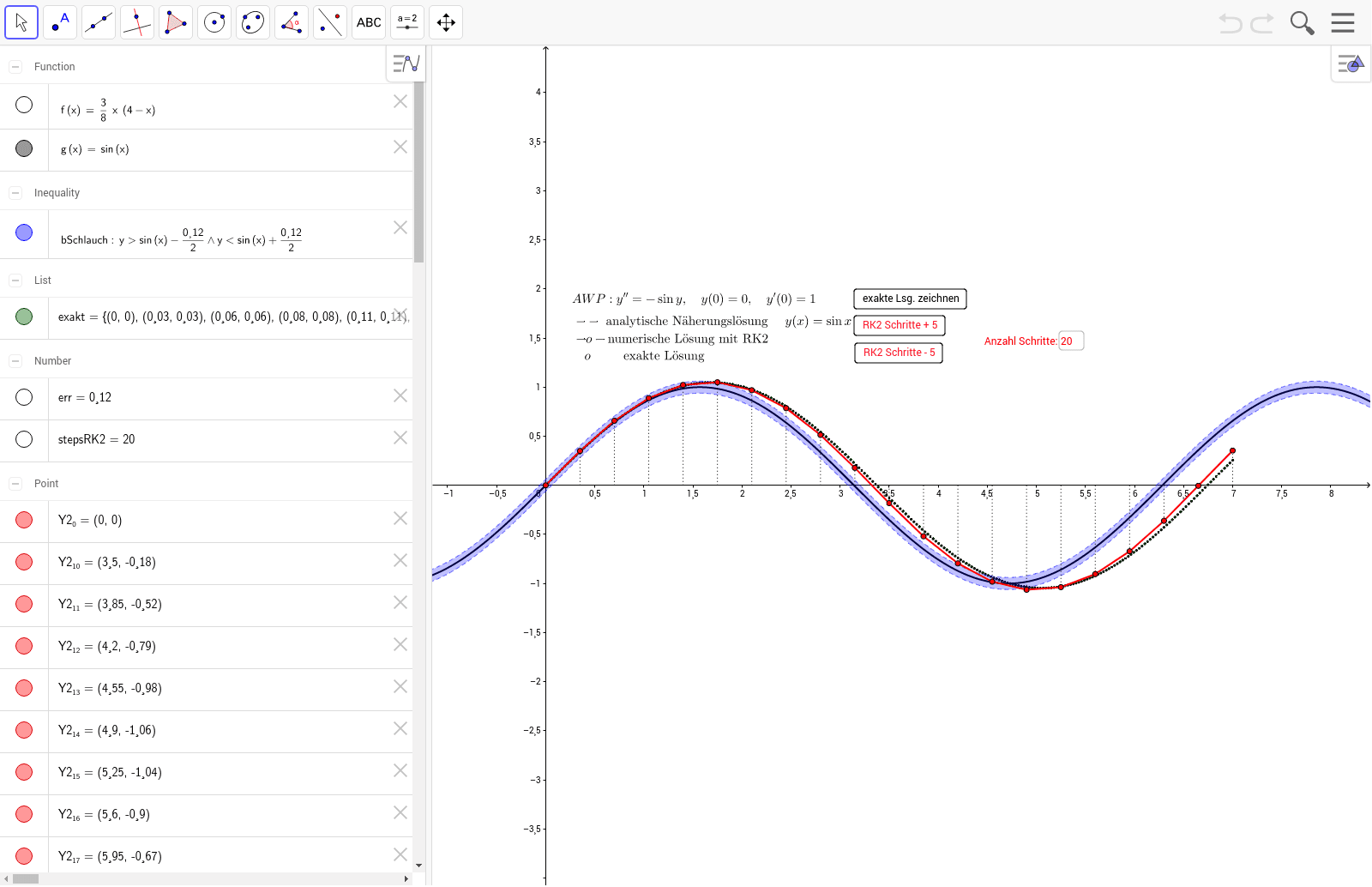Toggle visibility of g(x) = sin(x)

click(x=24, y=148)
